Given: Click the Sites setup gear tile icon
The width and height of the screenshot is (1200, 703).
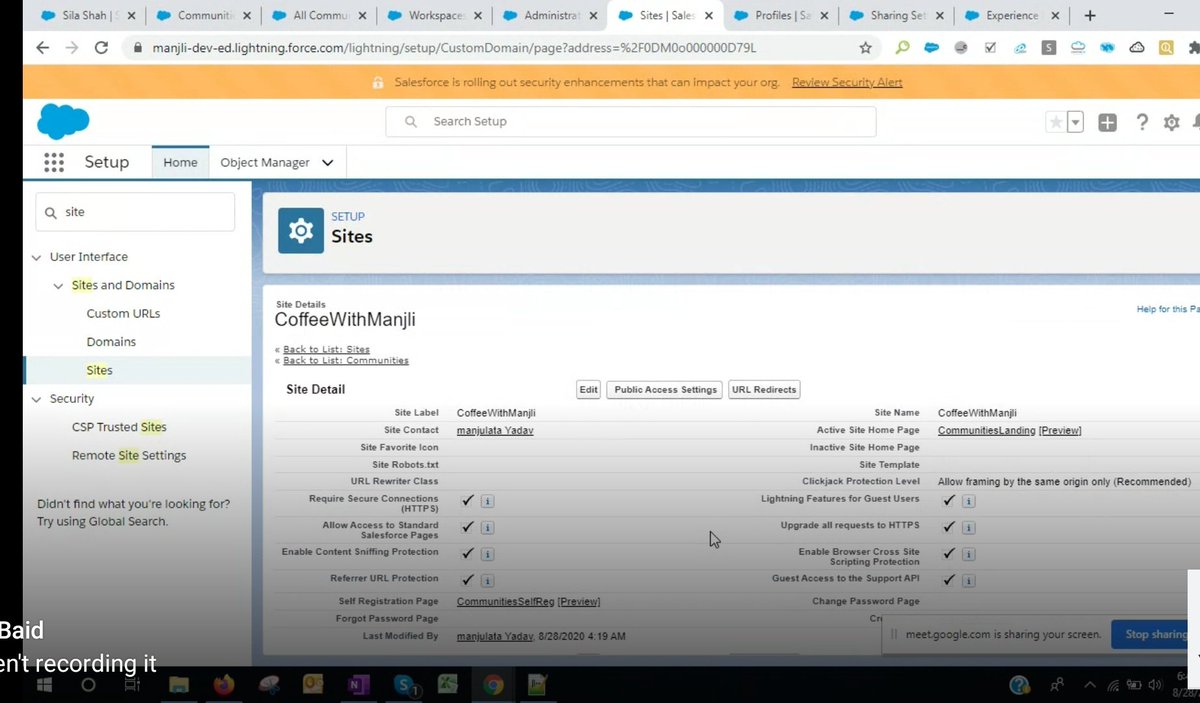Looking at the screenshot, I should point(300,230).
